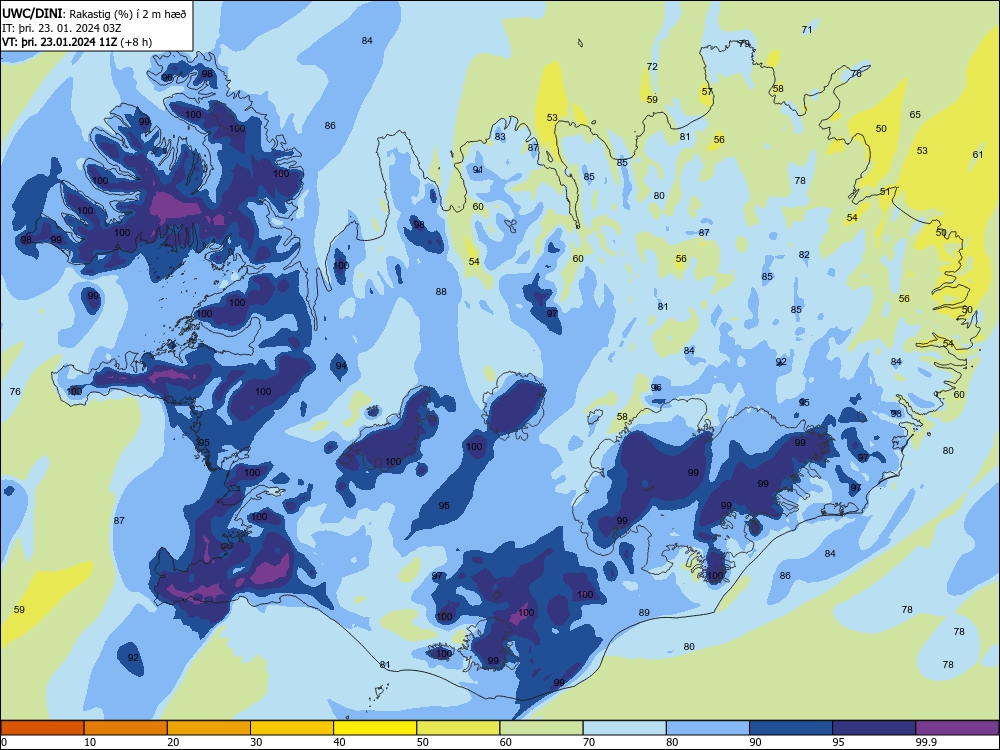This screenshot has width=1000, height=750.
Task: Click the 40–50 bright yellow legend swatch
Action: [x=375, y=728]
